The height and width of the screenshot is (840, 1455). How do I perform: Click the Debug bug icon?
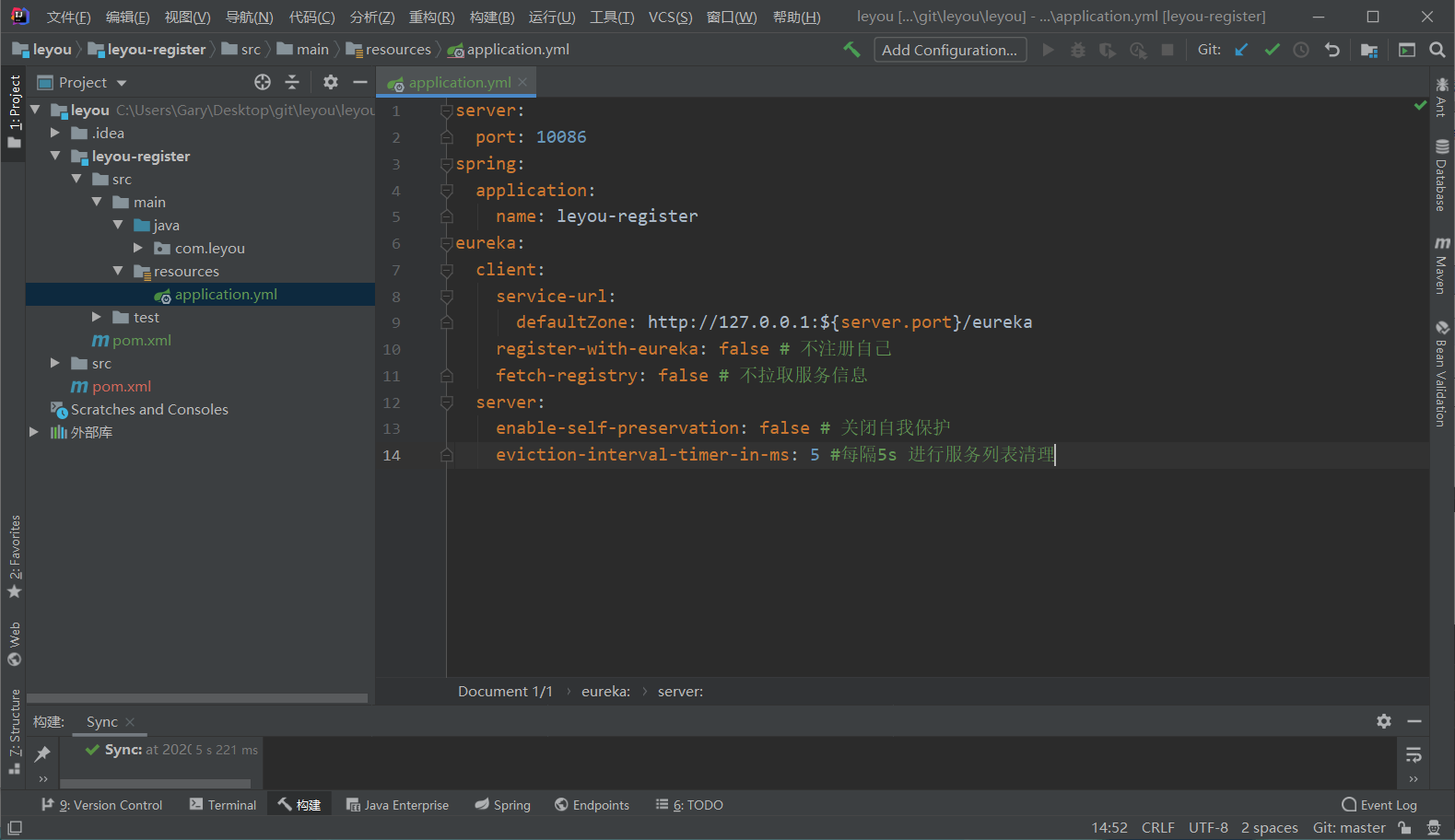point(1077,50)
